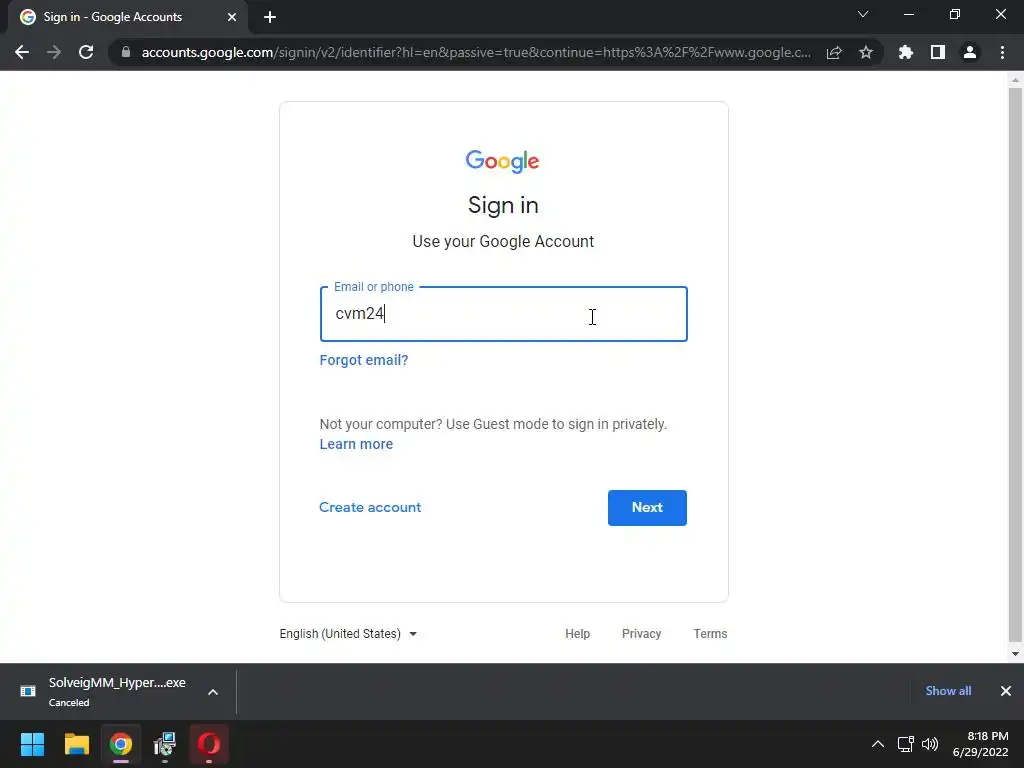This screenshot has height=768, width=1024.
Task: Restore down the Chrome window
Action: (955, 14)
